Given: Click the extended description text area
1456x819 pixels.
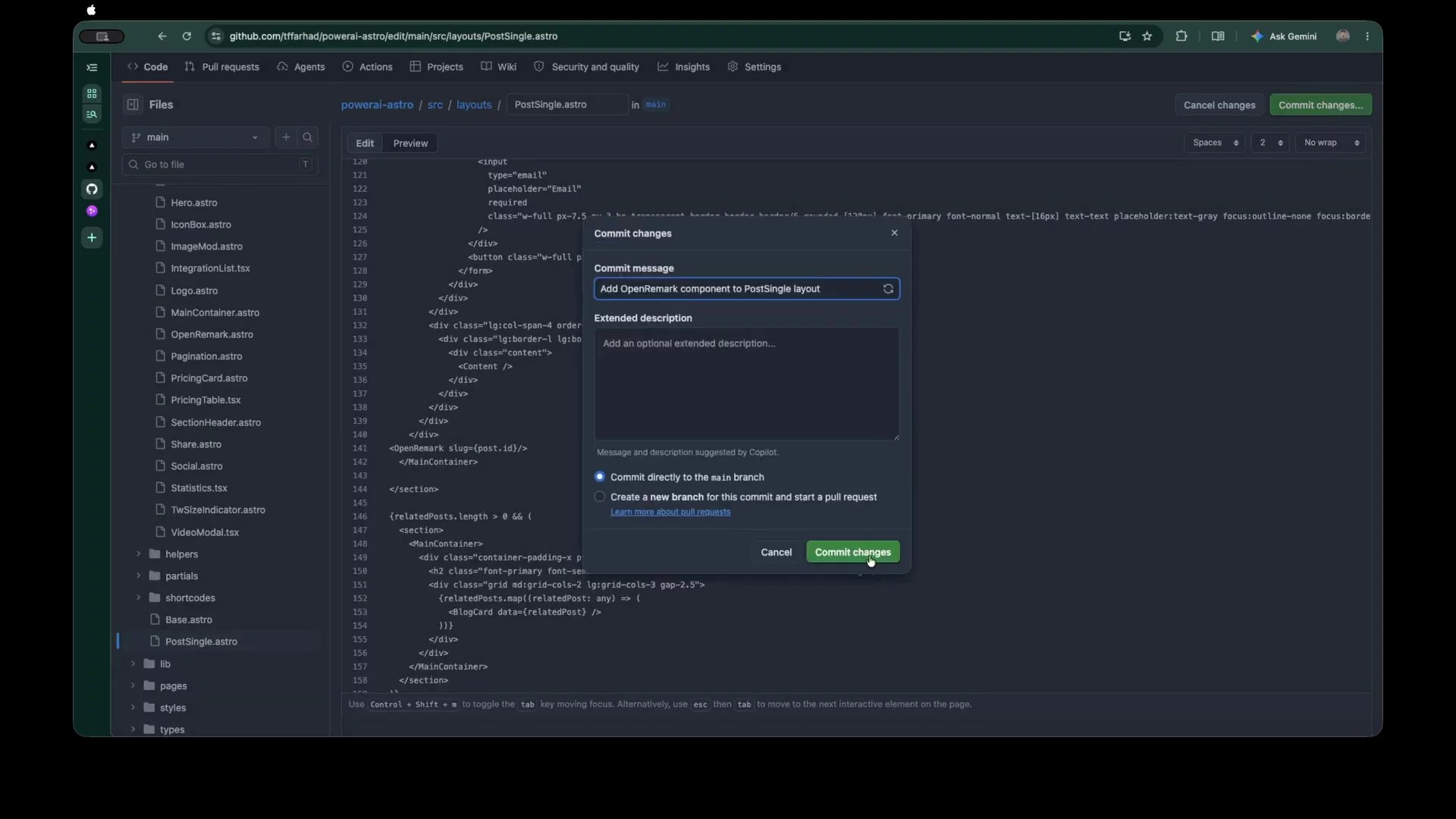Looking at the screenshot, I should coord(746,384).
